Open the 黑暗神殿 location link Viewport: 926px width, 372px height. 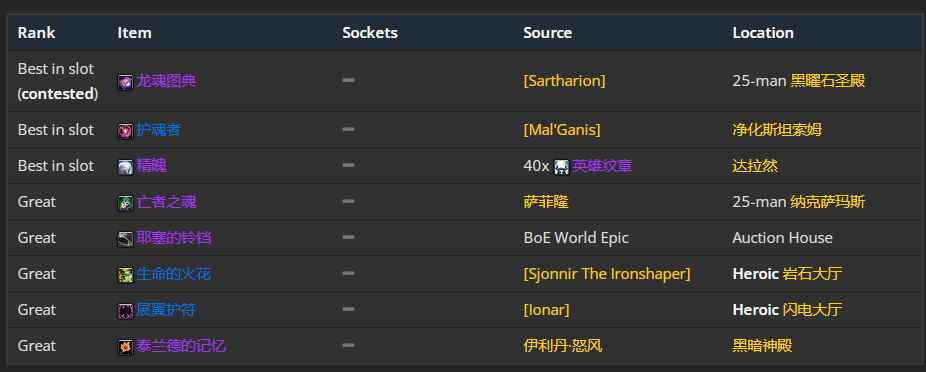pyautogui.click(x=762, y=345)
